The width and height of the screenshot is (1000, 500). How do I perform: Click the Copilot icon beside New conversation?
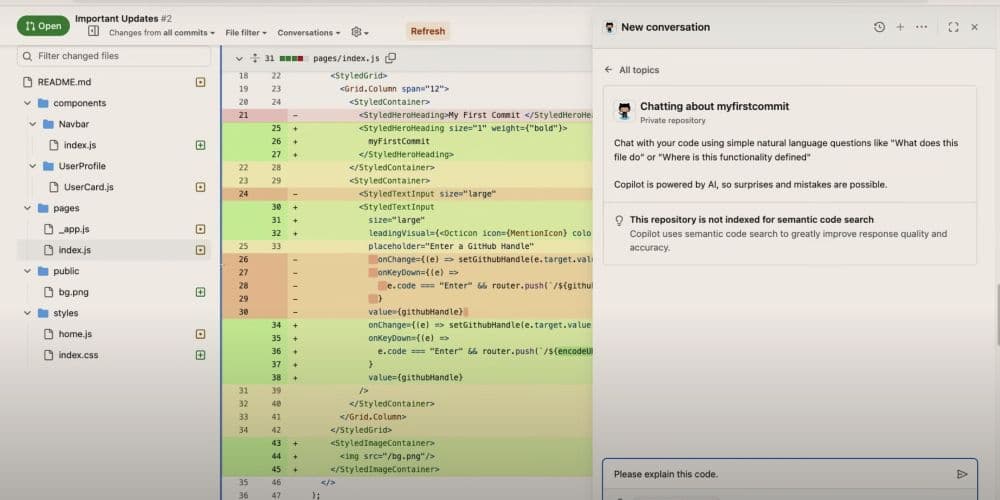[x=610, y=27]
